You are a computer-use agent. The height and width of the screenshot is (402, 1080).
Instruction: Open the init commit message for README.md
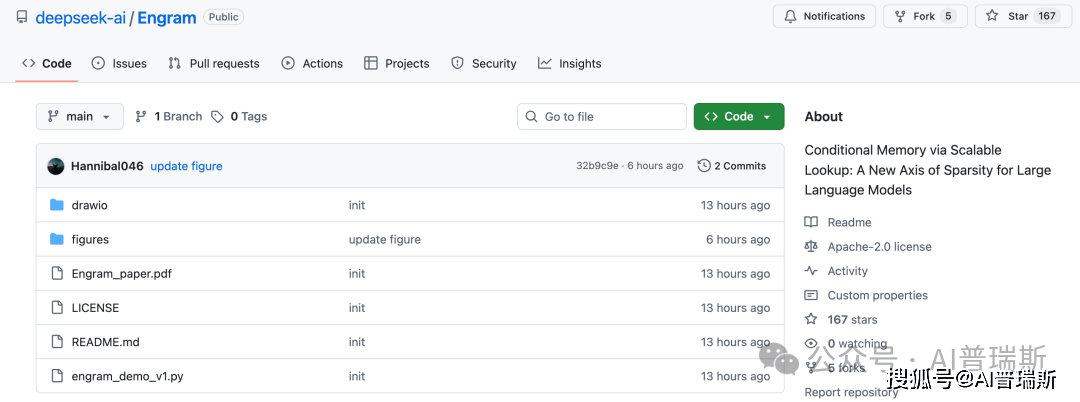(x=357, y=342)
